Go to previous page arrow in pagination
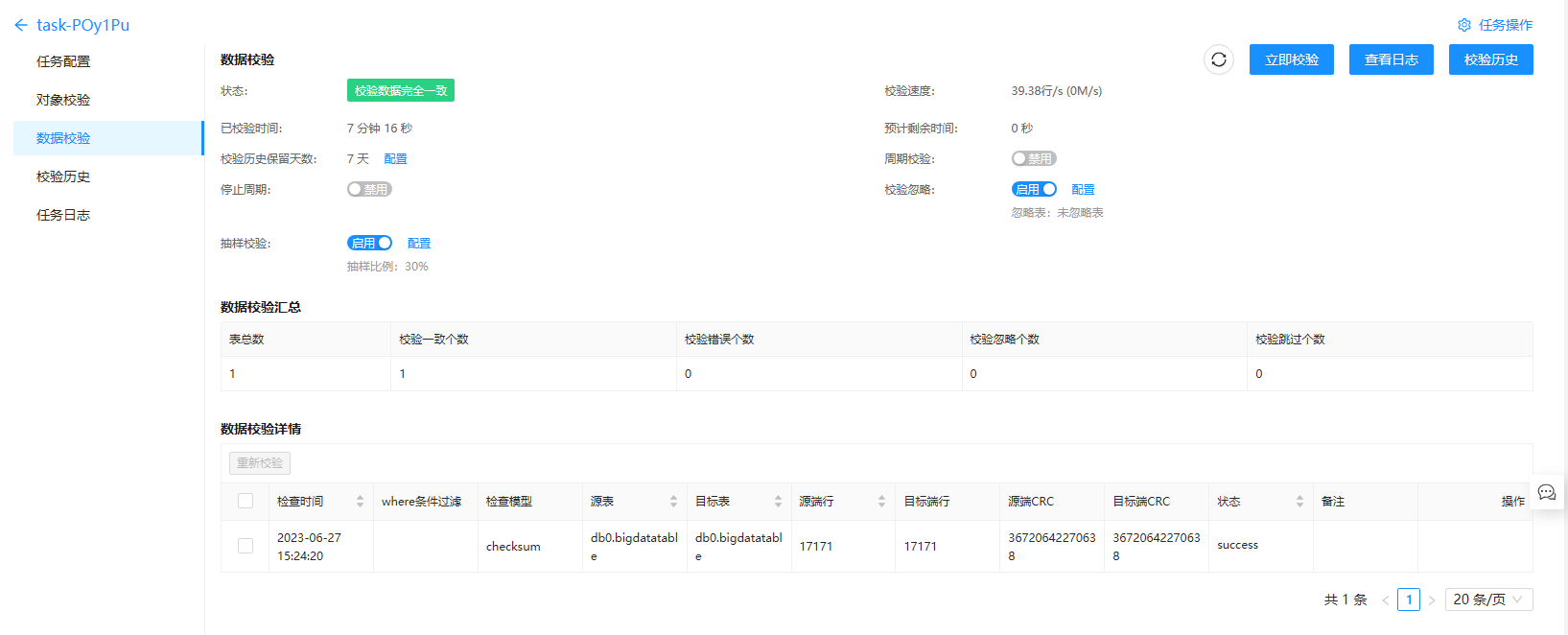The height and width of the screenshot is (635, 1568). [1385, 600]
